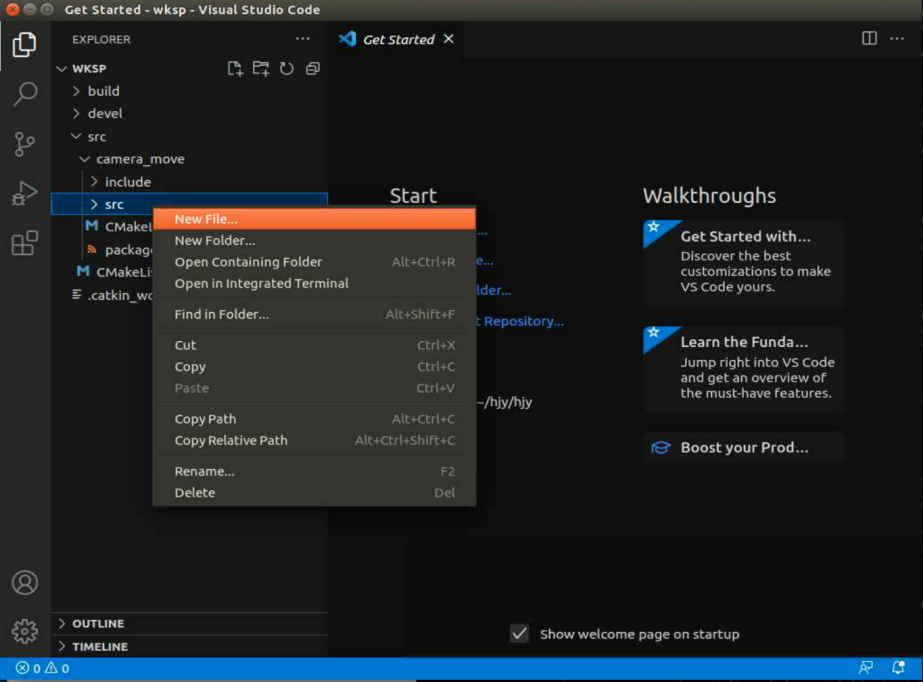Open the Get Started with... walkthrough
Viewport: 923px width, 682px height.
(x=745, y=262)
